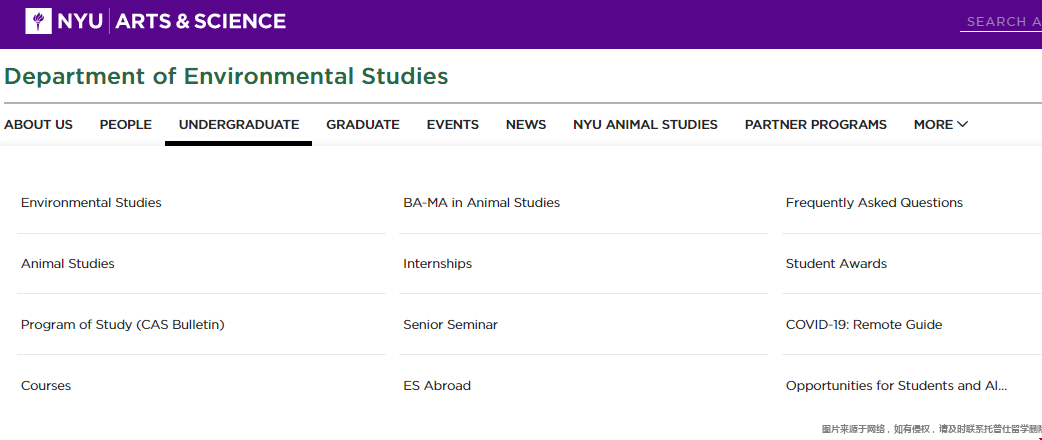Open the NYU Arts & Science home link
The height and width of the screenshot is (440, 1042).
156,21
